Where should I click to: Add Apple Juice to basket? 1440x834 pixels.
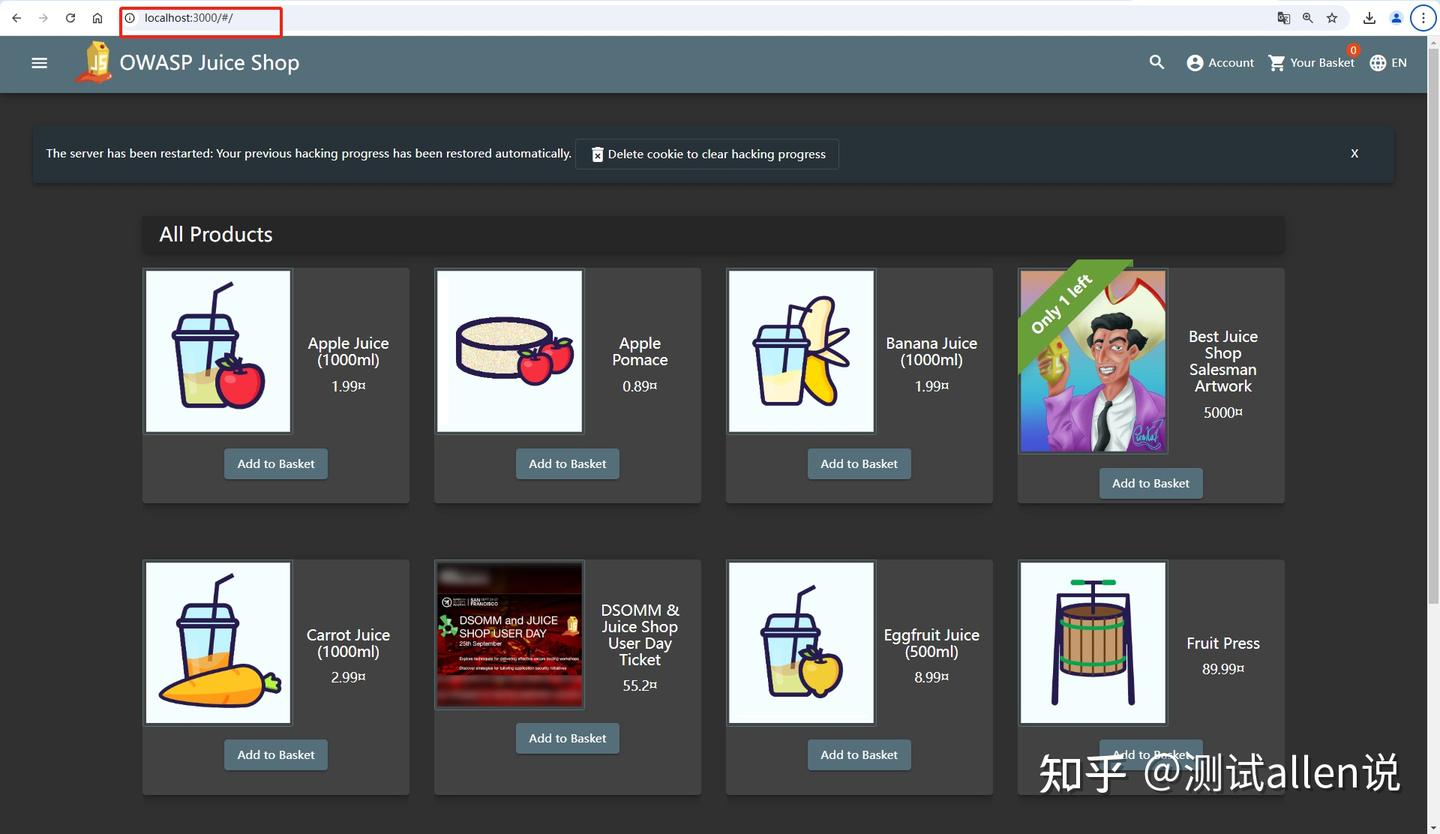276,463
